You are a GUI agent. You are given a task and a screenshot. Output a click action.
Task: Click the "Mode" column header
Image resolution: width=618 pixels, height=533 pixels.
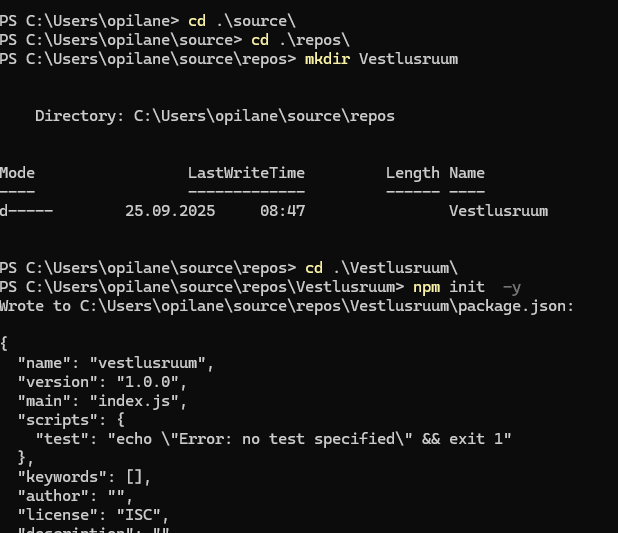[x=17, y=173]
